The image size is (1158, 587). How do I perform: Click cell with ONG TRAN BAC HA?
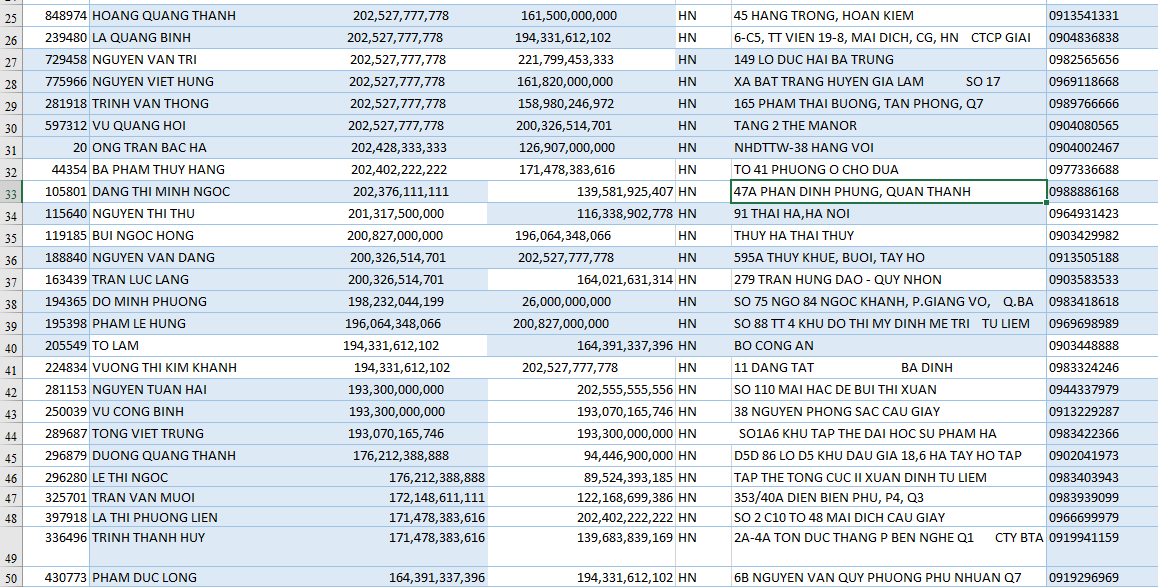(149, 148)
